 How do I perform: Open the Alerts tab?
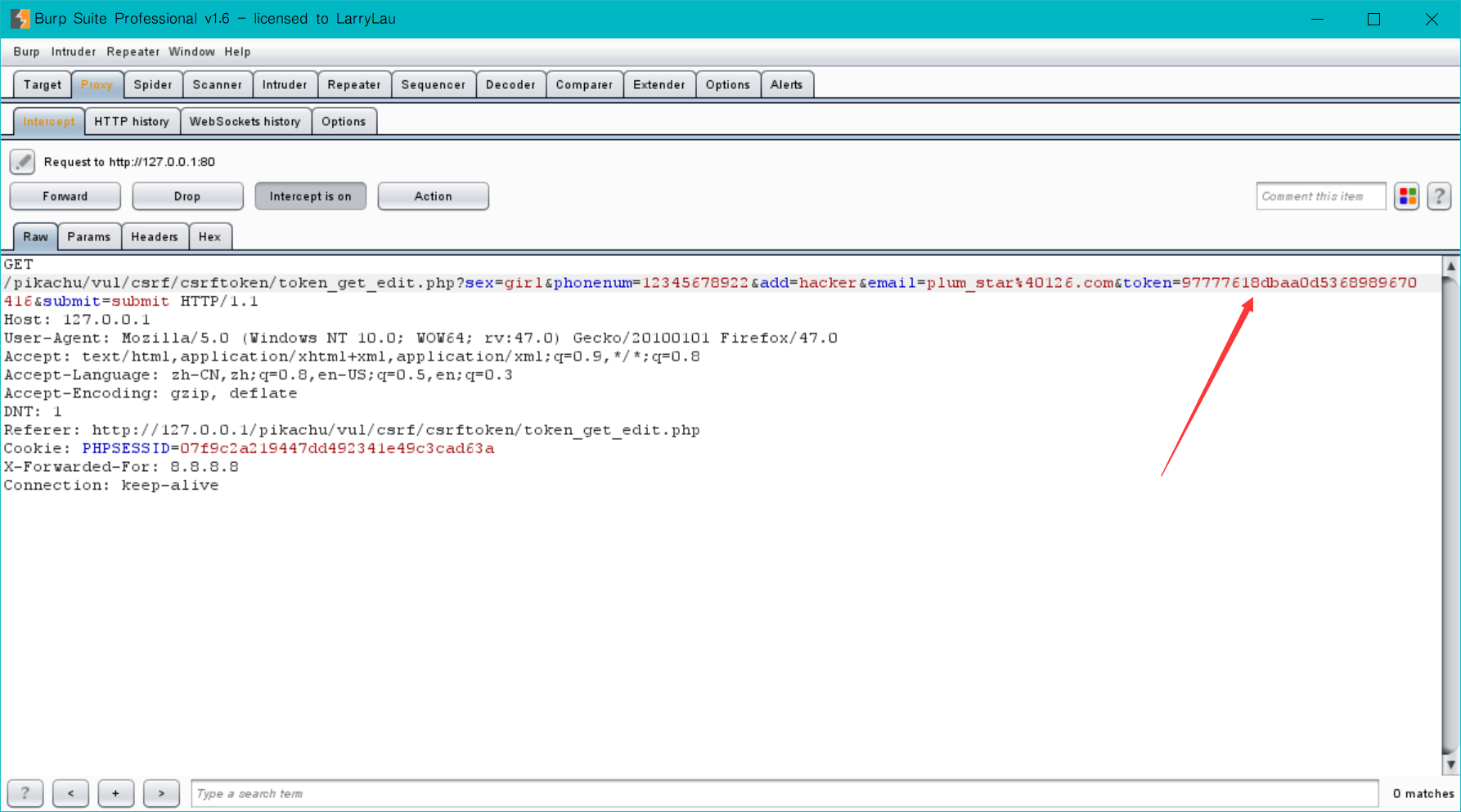coord(787,85)
